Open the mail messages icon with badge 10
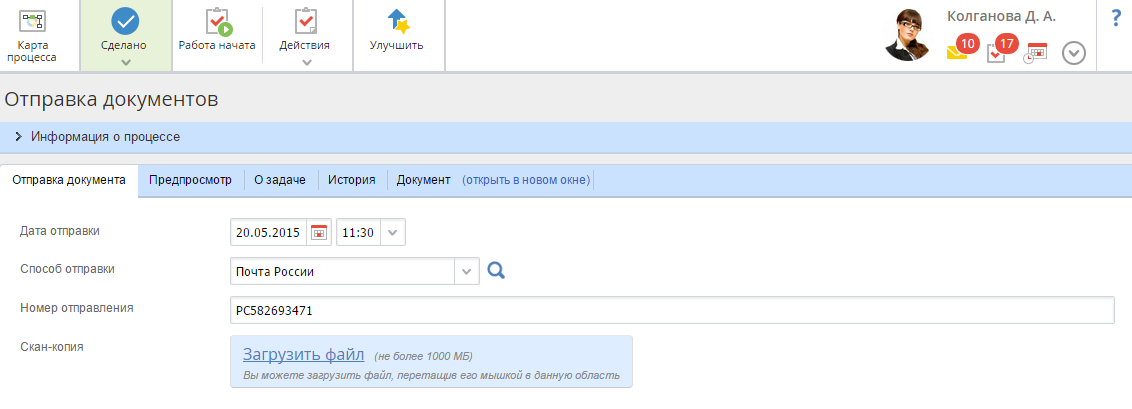The height and width of the screenshot is (409, 1132). click(x=958, y=52)
